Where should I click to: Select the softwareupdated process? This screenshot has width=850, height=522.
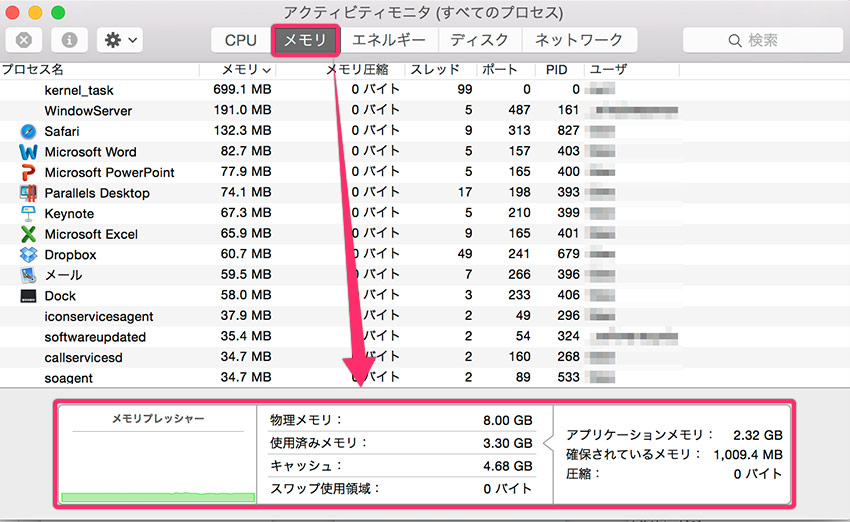pos(95,337)
